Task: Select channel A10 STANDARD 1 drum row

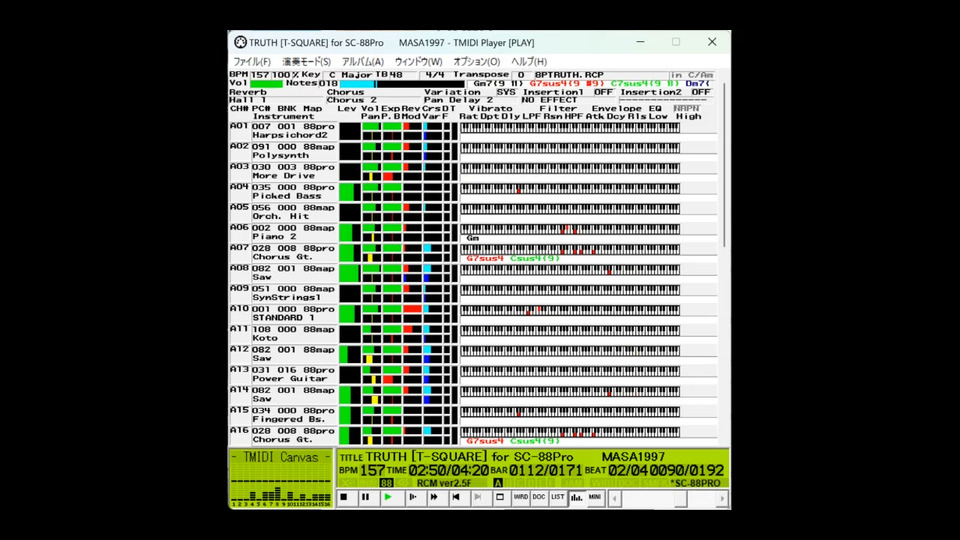Action: pos(283,313)
